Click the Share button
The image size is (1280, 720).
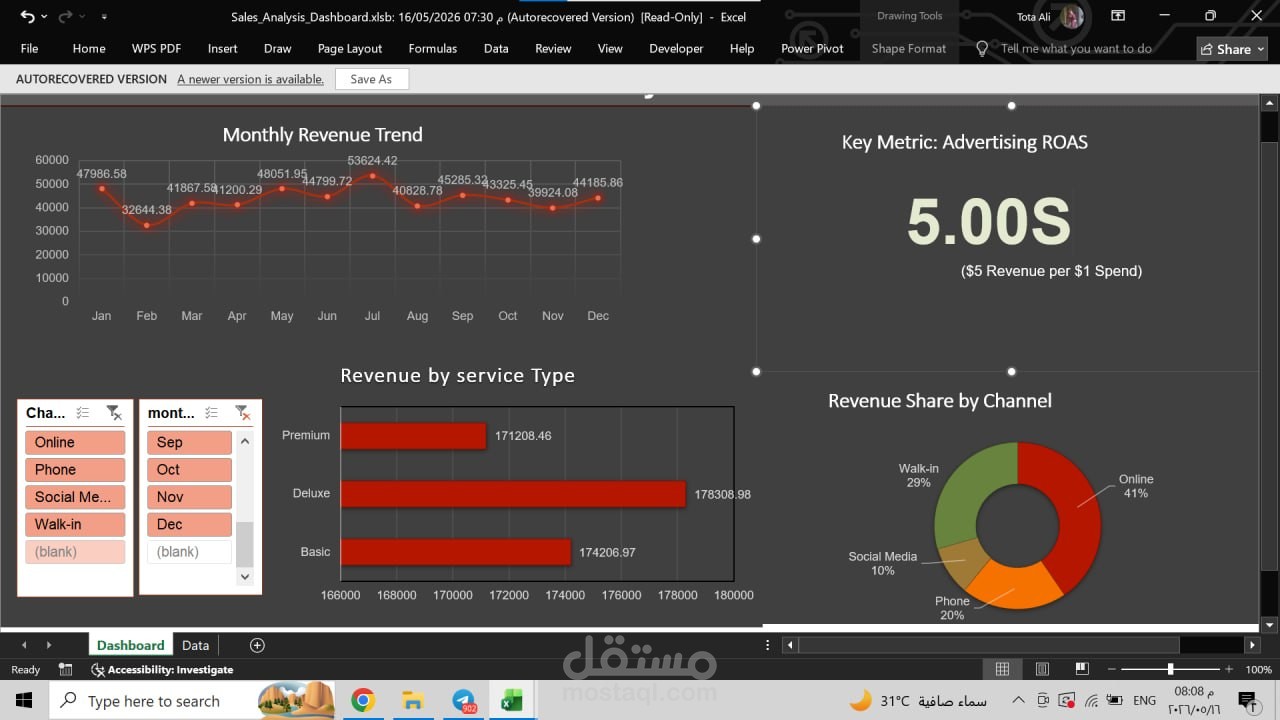click(x=1232, y=49)
